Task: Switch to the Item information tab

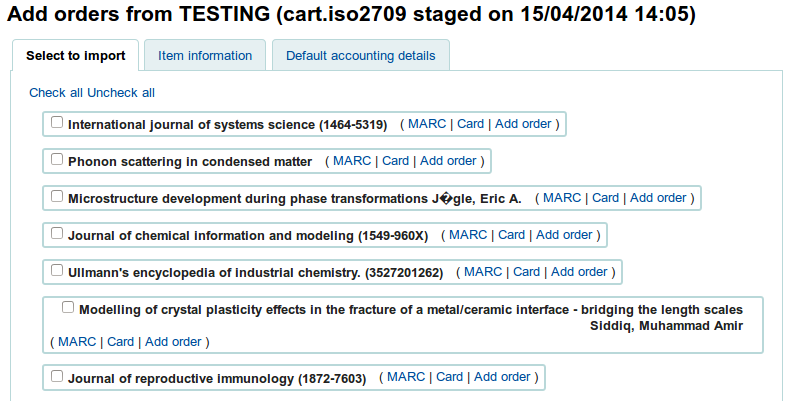Action: point(205,56)
